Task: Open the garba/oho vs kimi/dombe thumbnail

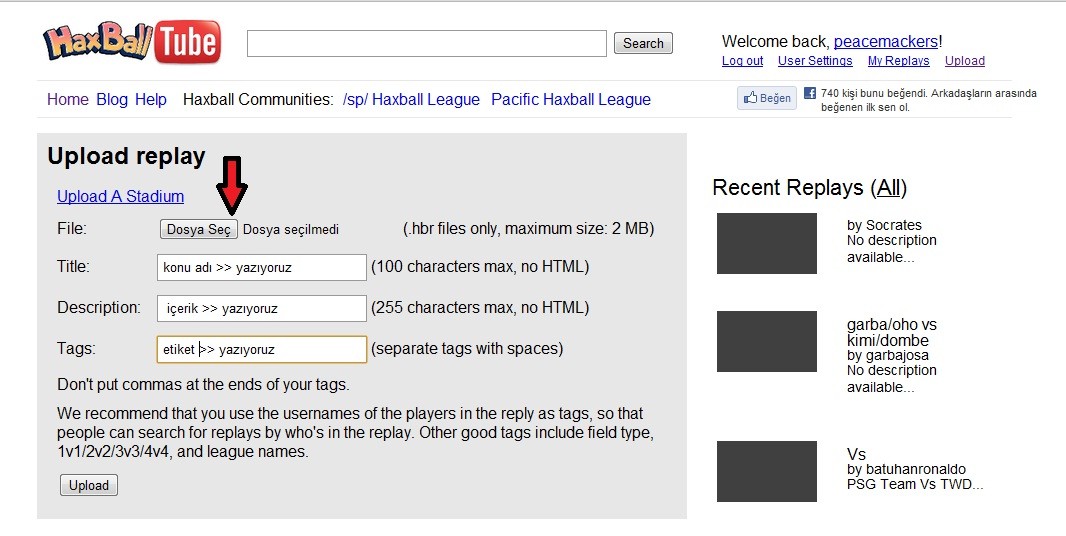Action: 766,341
